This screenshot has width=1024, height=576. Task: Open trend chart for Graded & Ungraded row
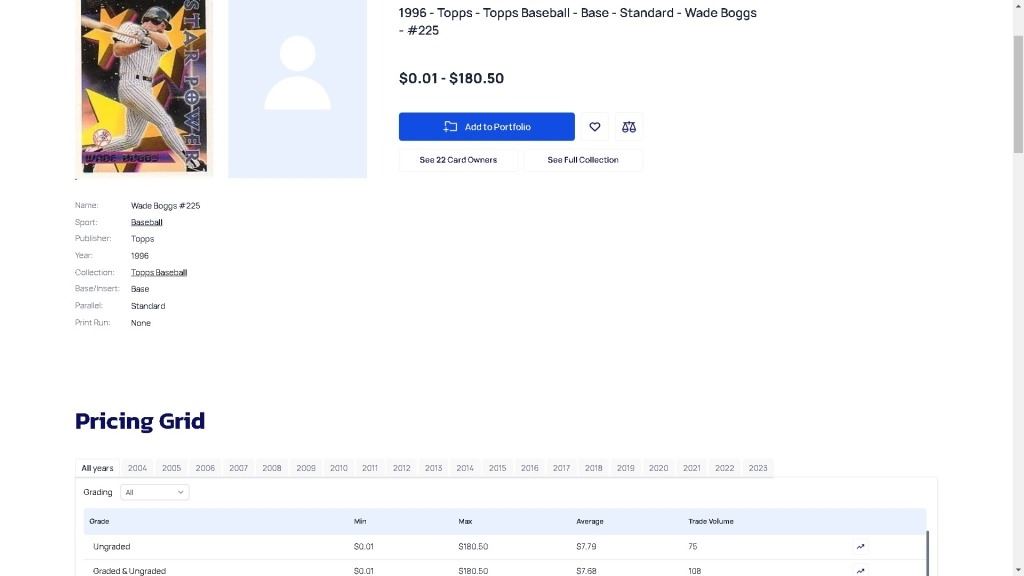(x=860, y=571)
